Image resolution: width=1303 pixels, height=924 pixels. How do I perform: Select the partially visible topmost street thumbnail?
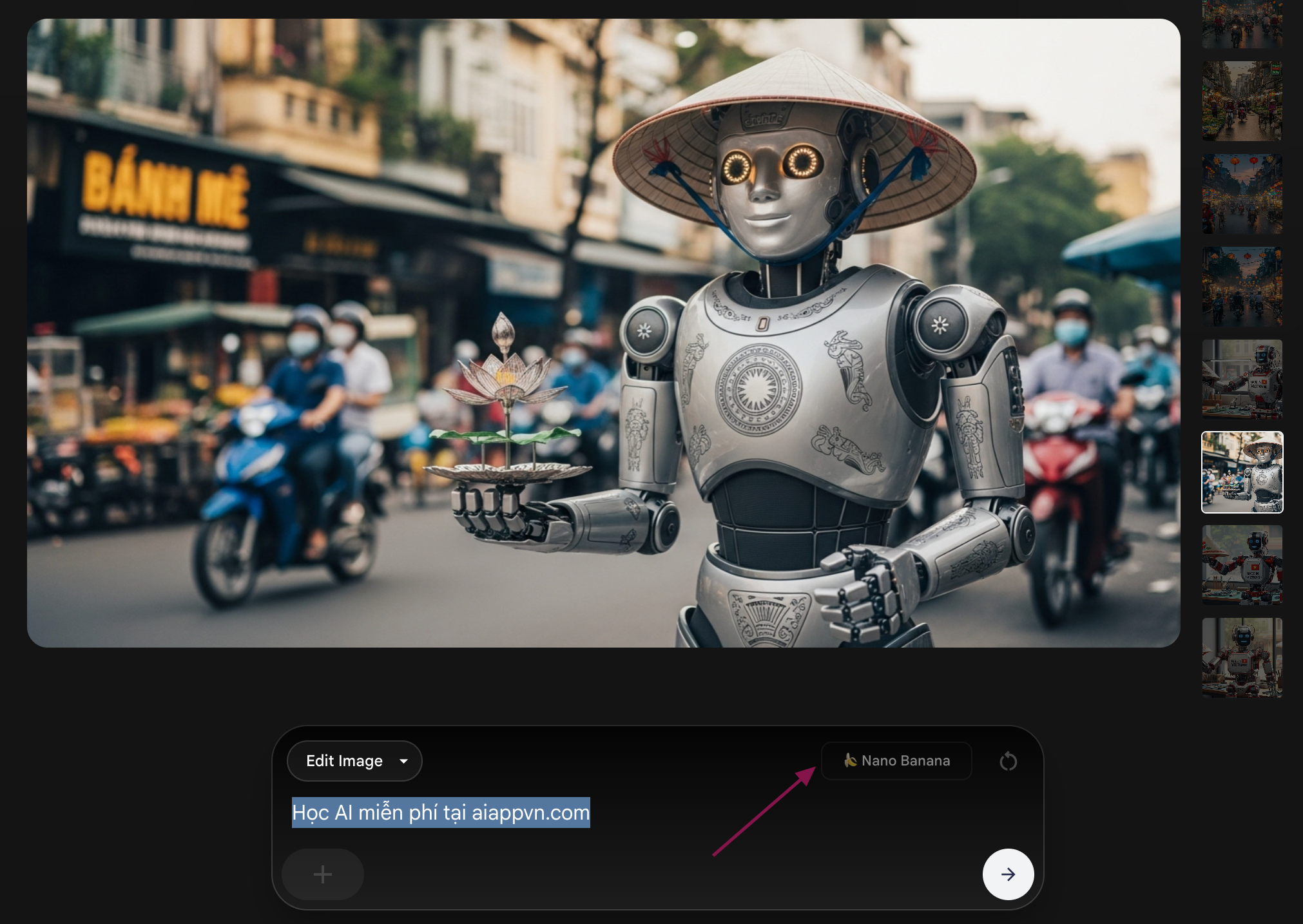click(1242, 24)
